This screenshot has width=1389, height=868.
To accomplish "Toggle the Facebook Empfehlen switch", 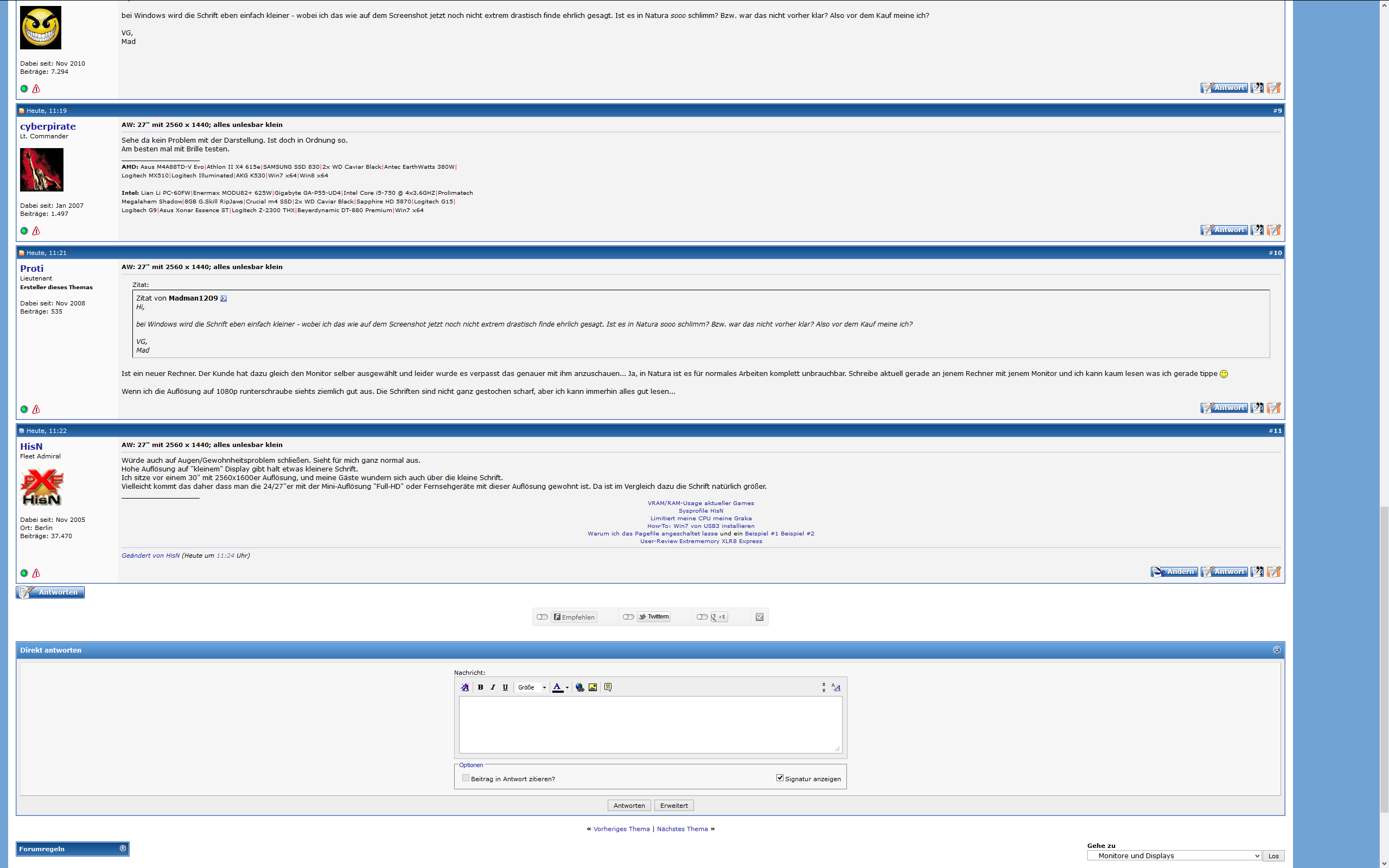I will pyautogui.click(x=542, y=617).
